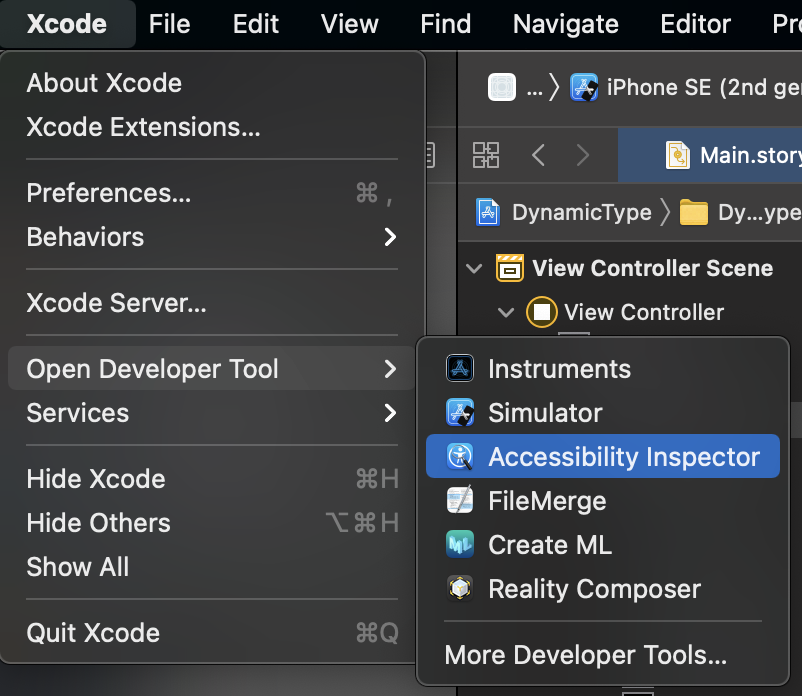802x696 pixels.
Task: Go forward using the right chevron
Action: [583, 155]
